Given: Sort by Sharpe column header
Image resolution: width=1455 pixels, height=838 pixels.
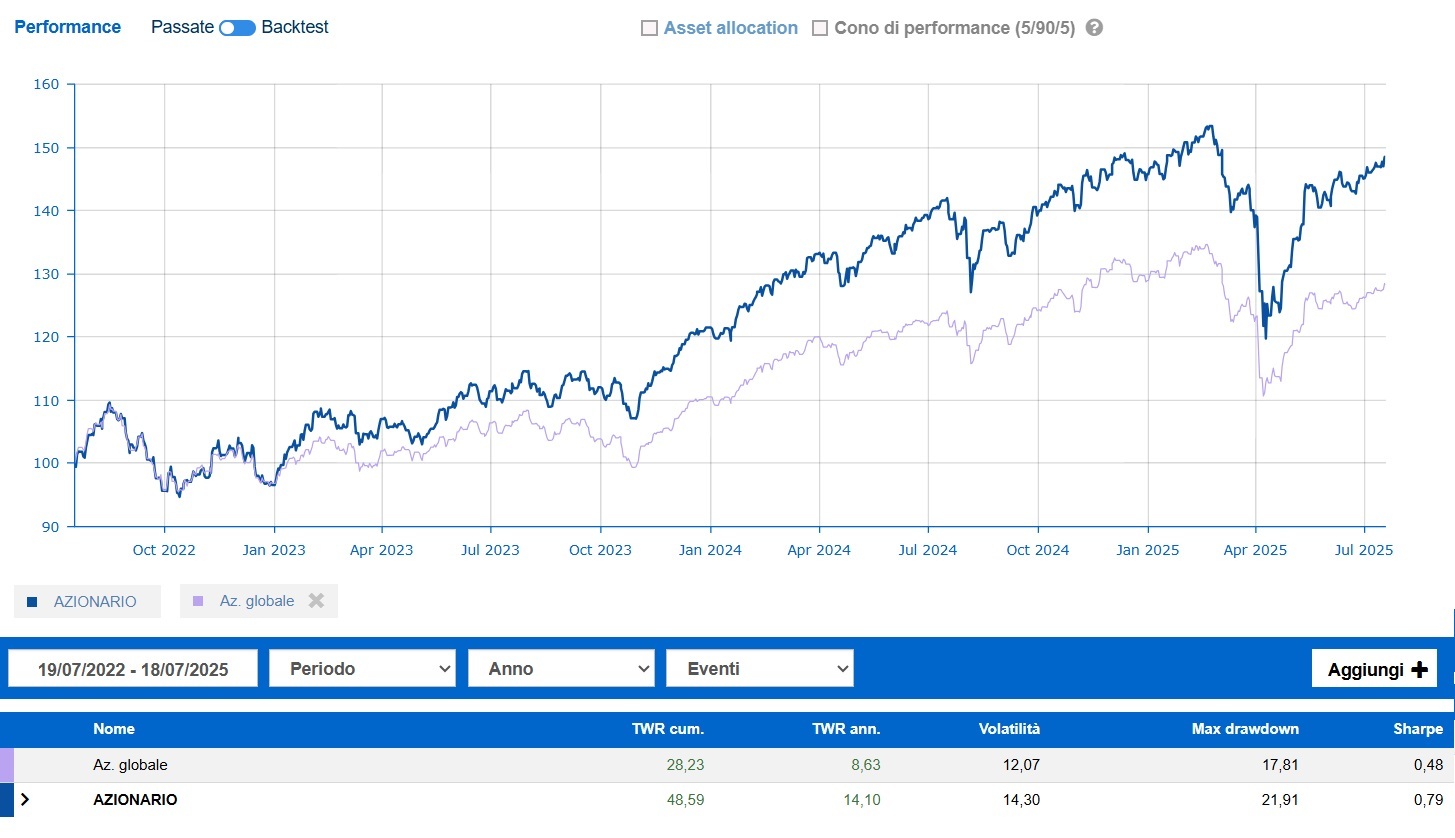Looking at the screenshot, I should pyautogui.click(x=1418, y=729).
